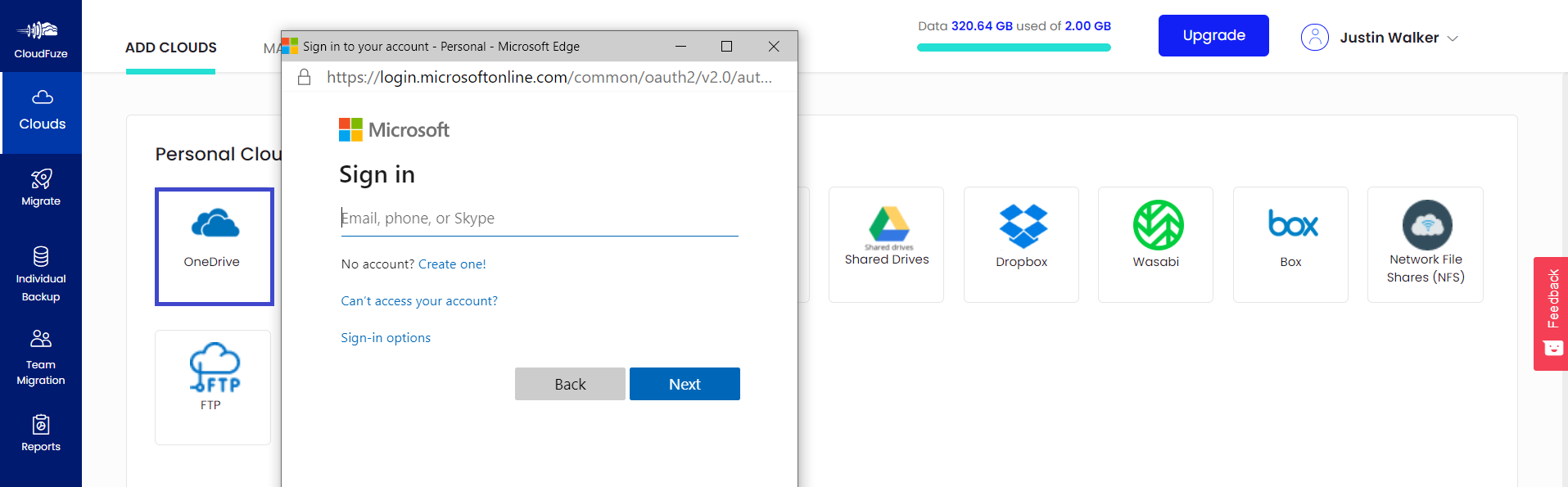Click the login.microsoftonline.com address URL

click(549, 77)
